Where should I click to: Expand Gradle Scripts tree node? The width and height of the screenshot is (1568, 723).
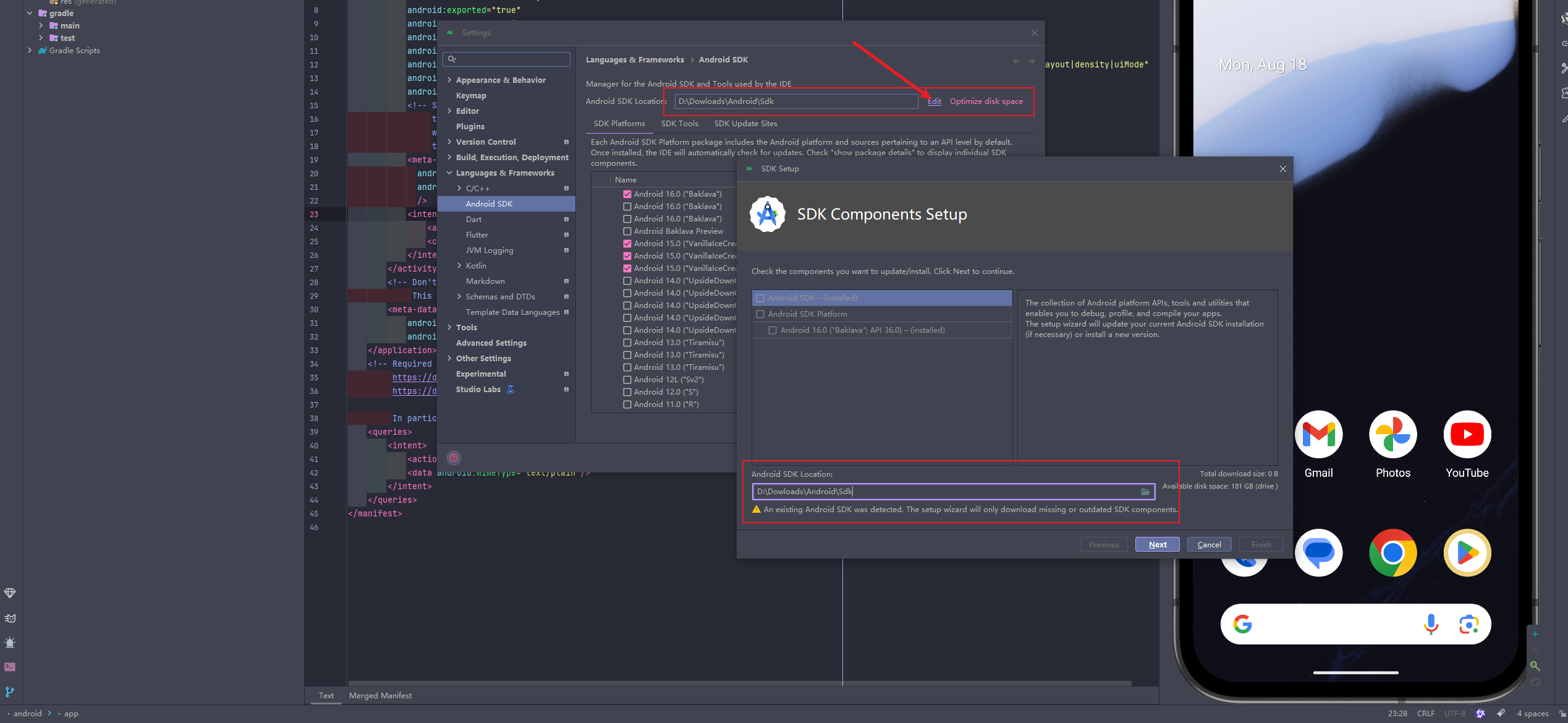pos(30,51)
